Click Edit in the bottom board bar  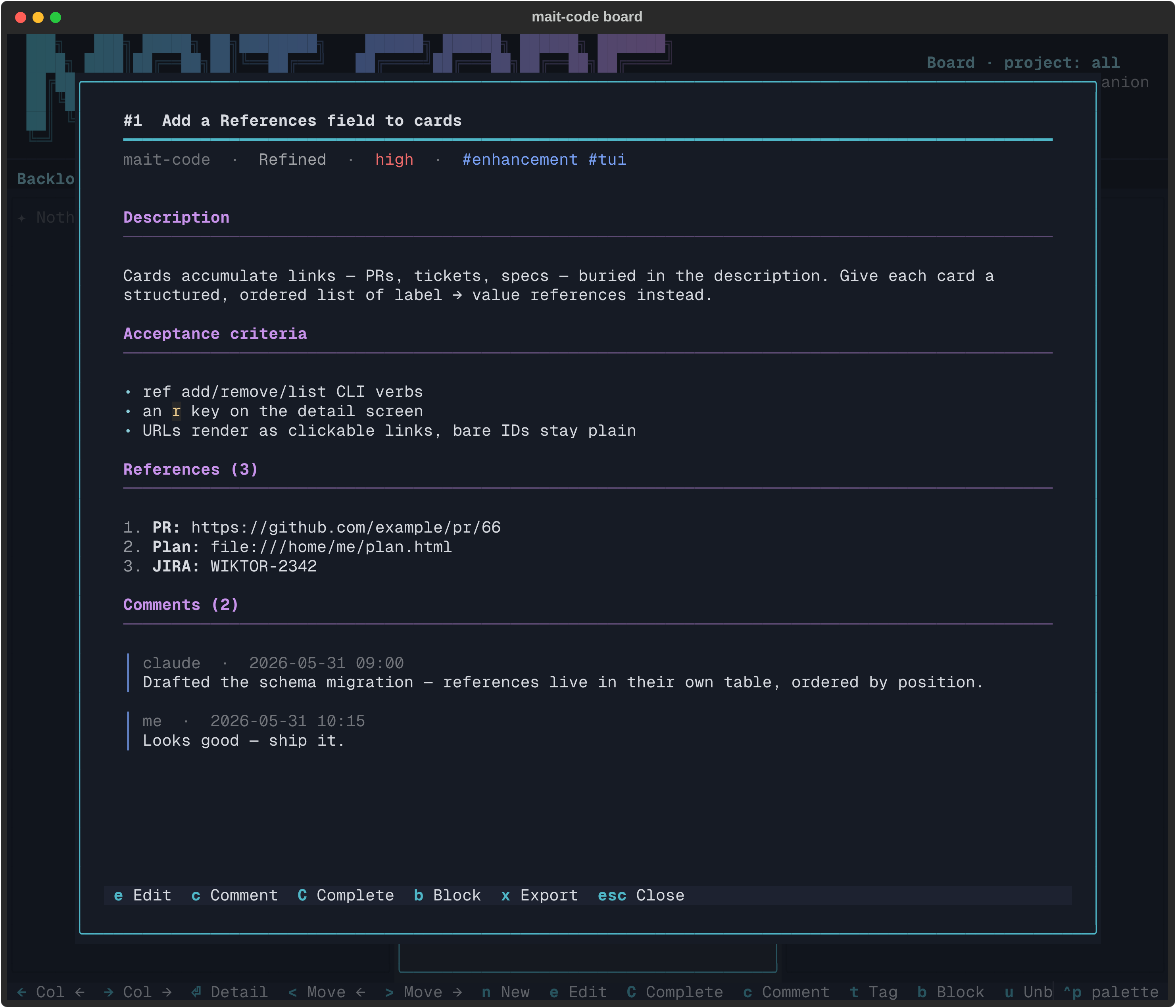pyautogui.click(x=578, y=992)
